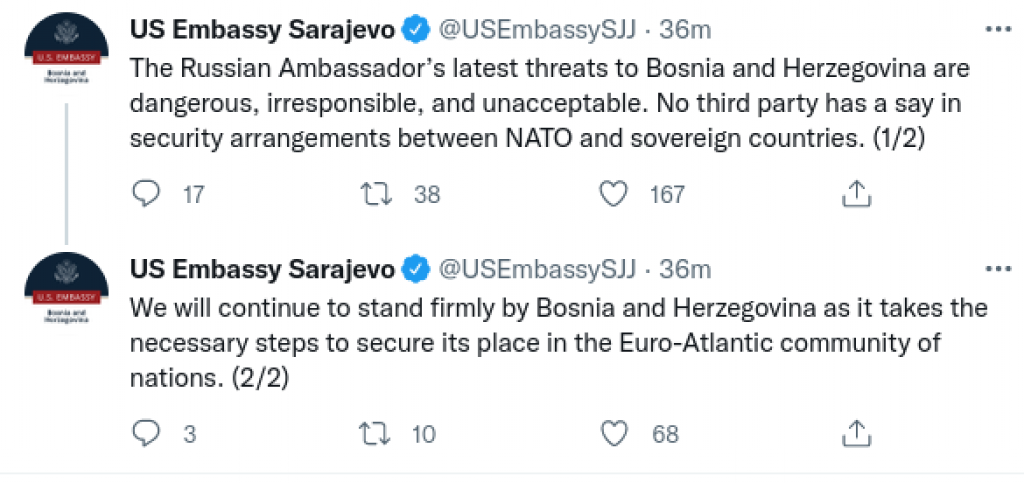
Task: Reply to the second tweet (2/2)
Action: [x=146, y=433]
